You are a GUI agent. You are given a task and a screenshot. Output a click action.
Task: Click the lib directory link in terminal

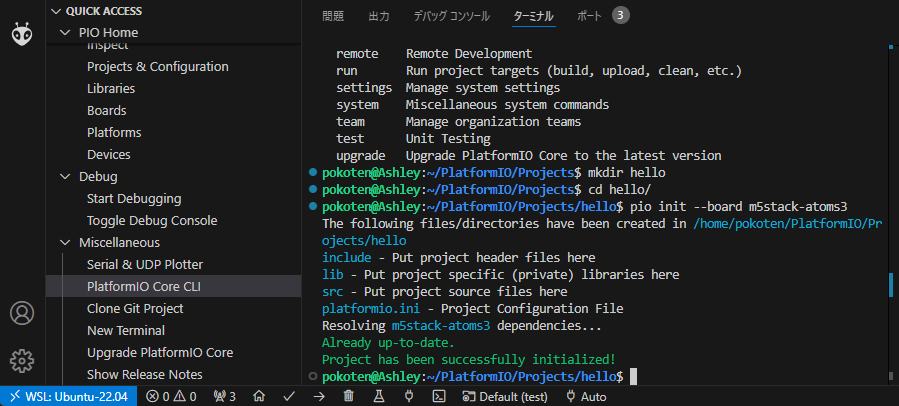333,275
